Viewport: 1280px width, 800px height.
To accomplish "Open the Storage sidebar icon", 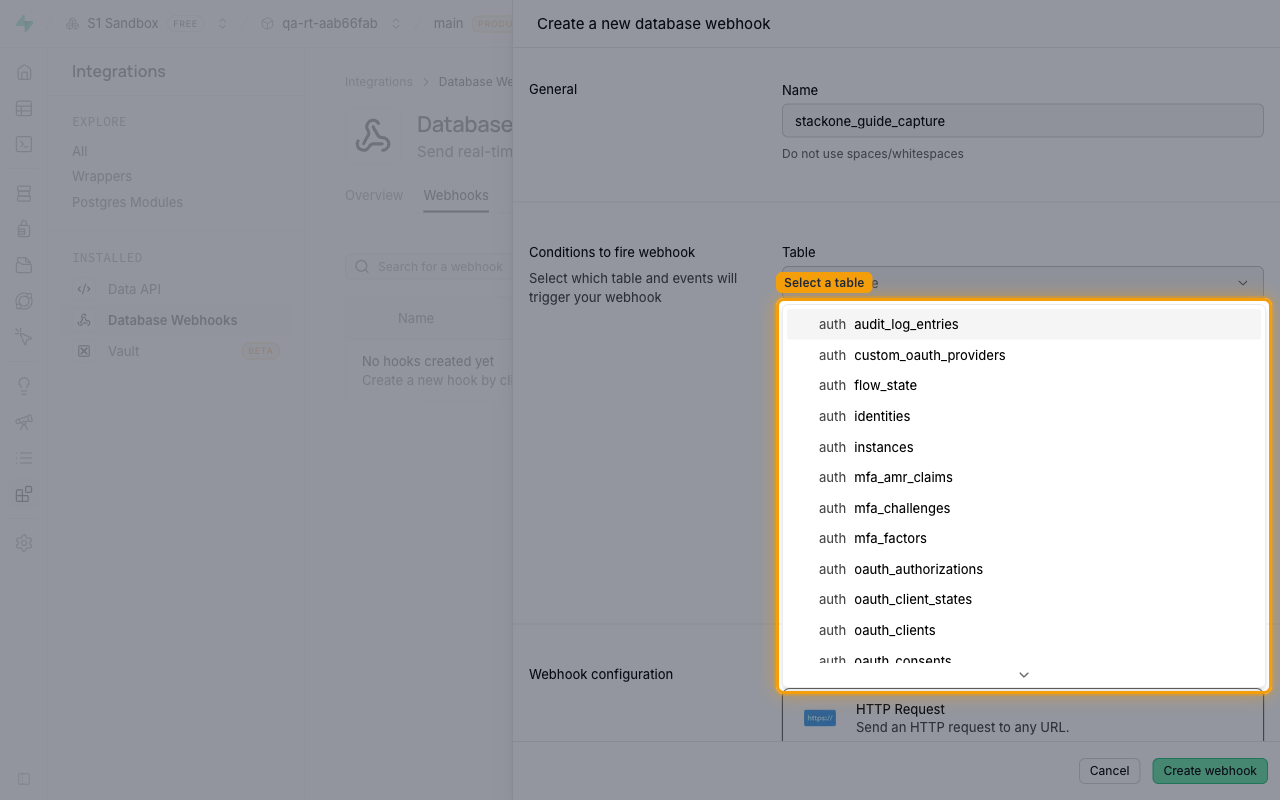I will pos(24,265).
